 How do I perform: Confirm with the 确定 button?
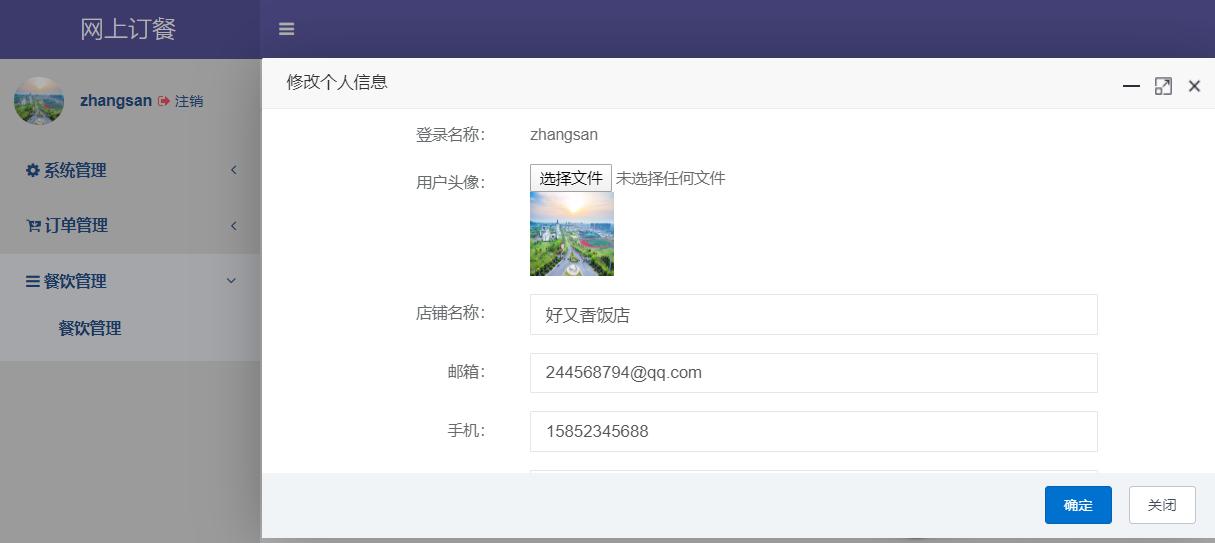[x=1078, y=505]
